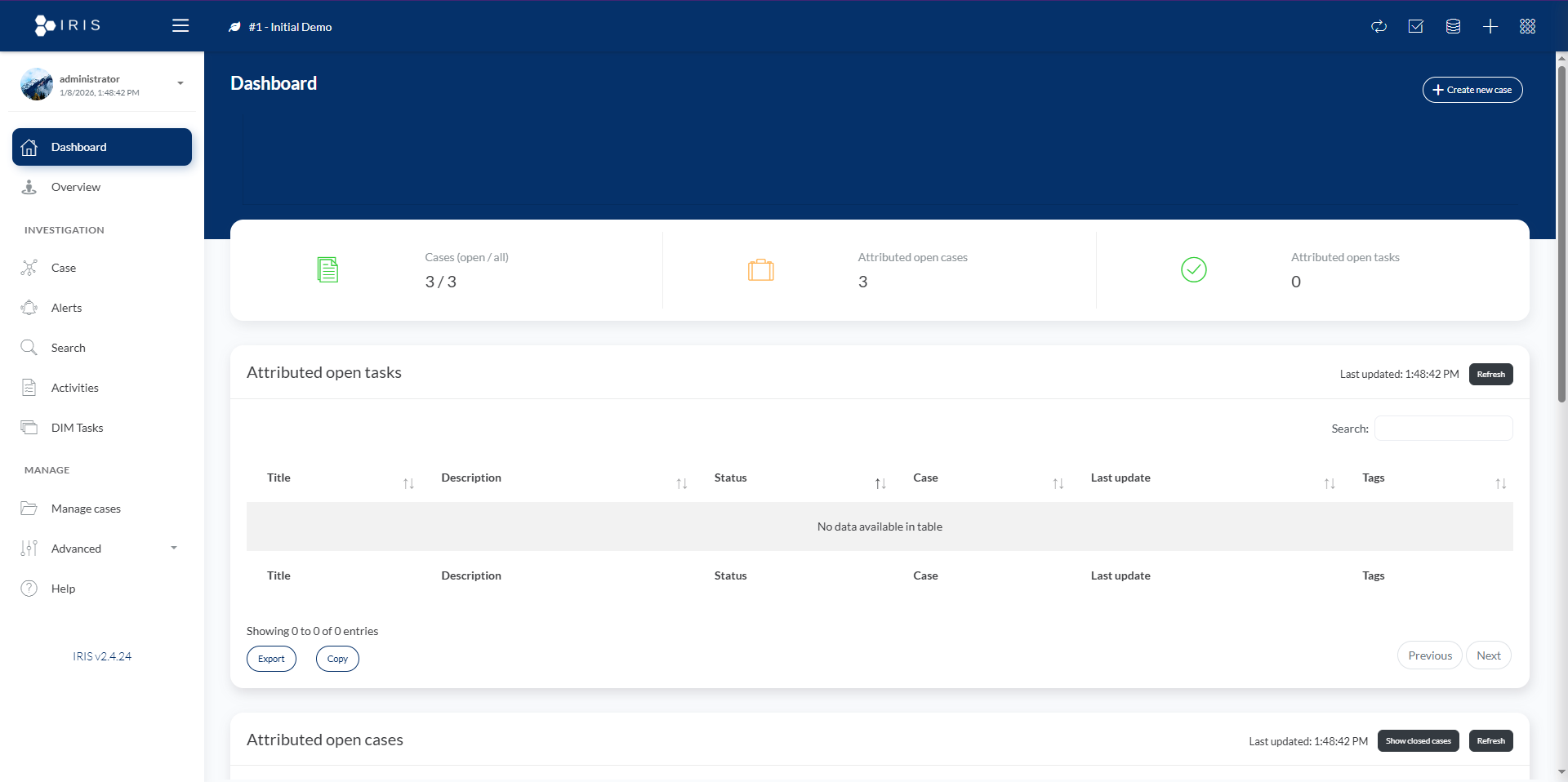Click the "3 / 3" cases count
The height and width of the screenshot is (782, 1568).
[440, 282]
